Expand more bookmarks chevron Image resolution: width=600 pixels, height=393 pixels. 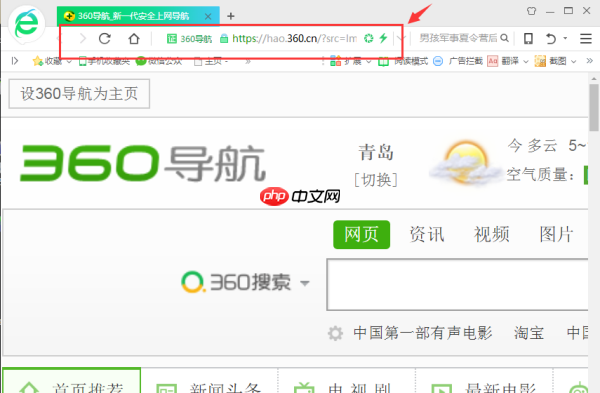click(248, 61)
